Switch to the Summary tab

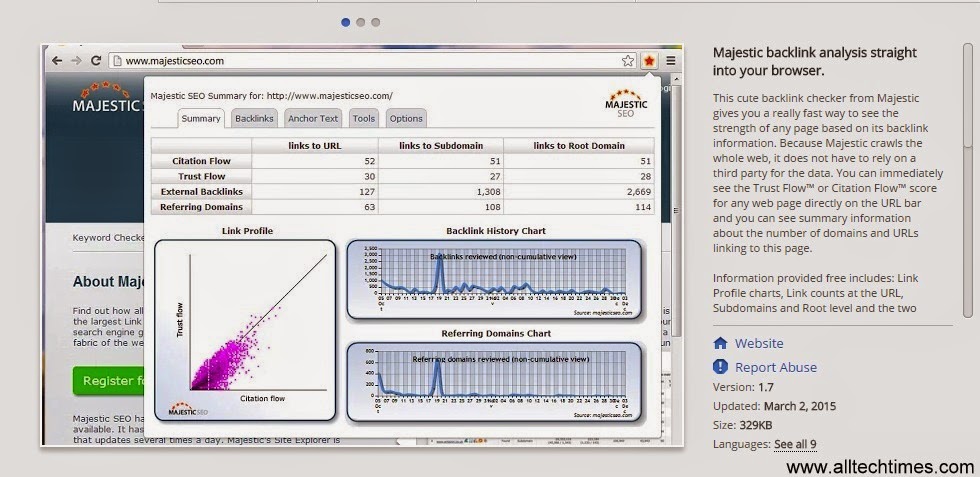pos(201,118)
